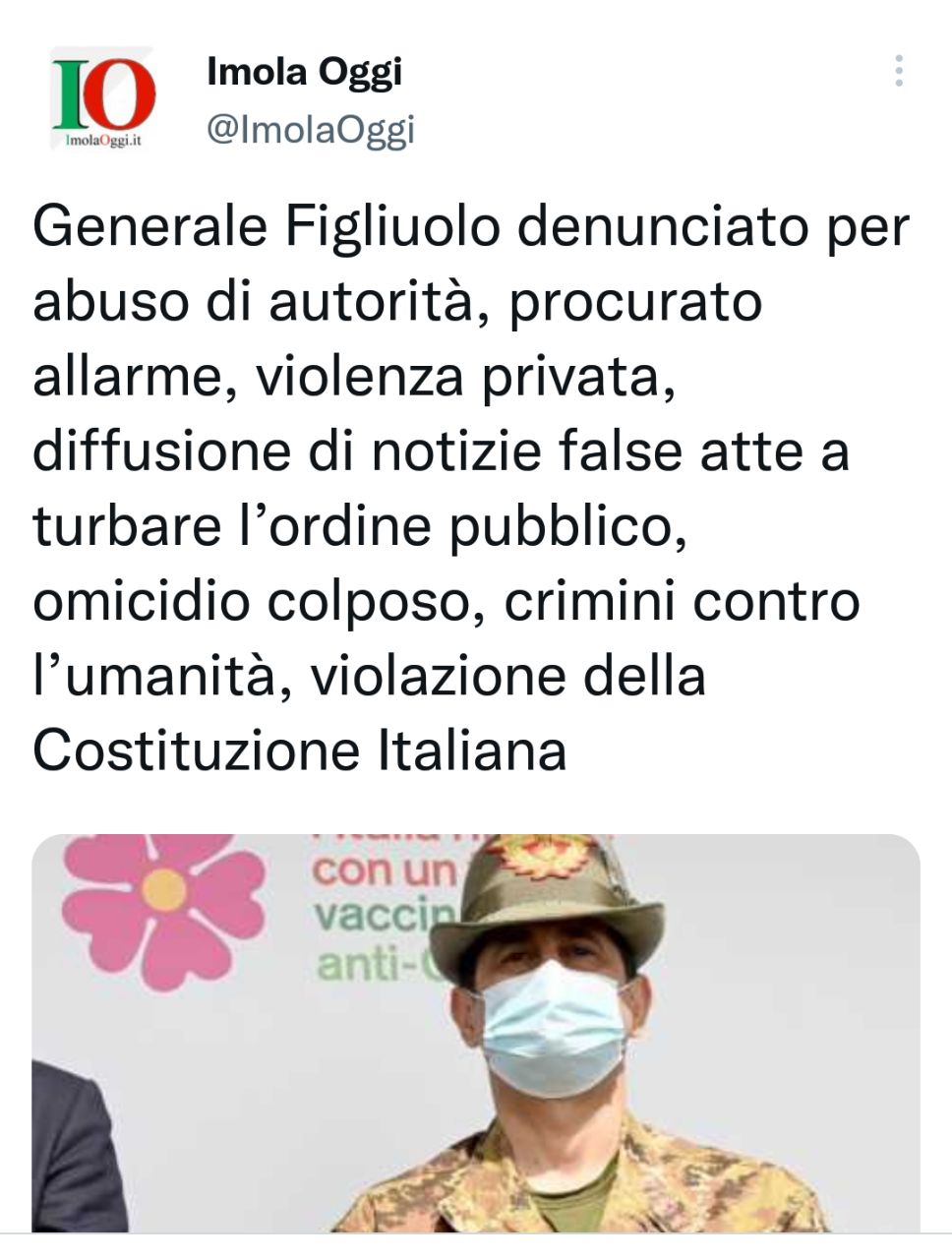The height and width of the screenshot is (1259, 952).
Task: Click the green I in the avatar logo
Action: [70, 94]
